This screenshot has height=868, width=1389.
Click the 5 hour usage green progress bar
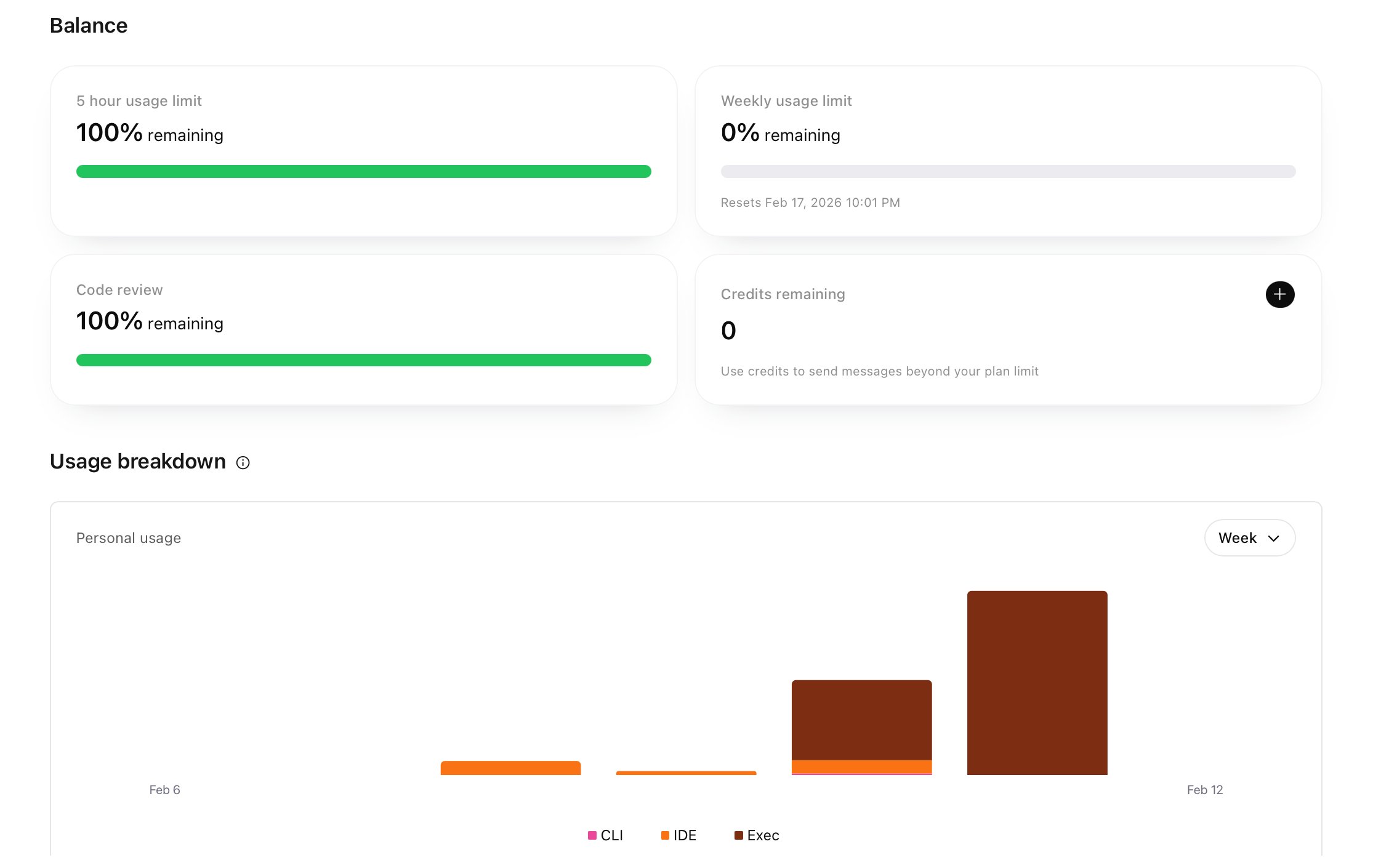363,171
